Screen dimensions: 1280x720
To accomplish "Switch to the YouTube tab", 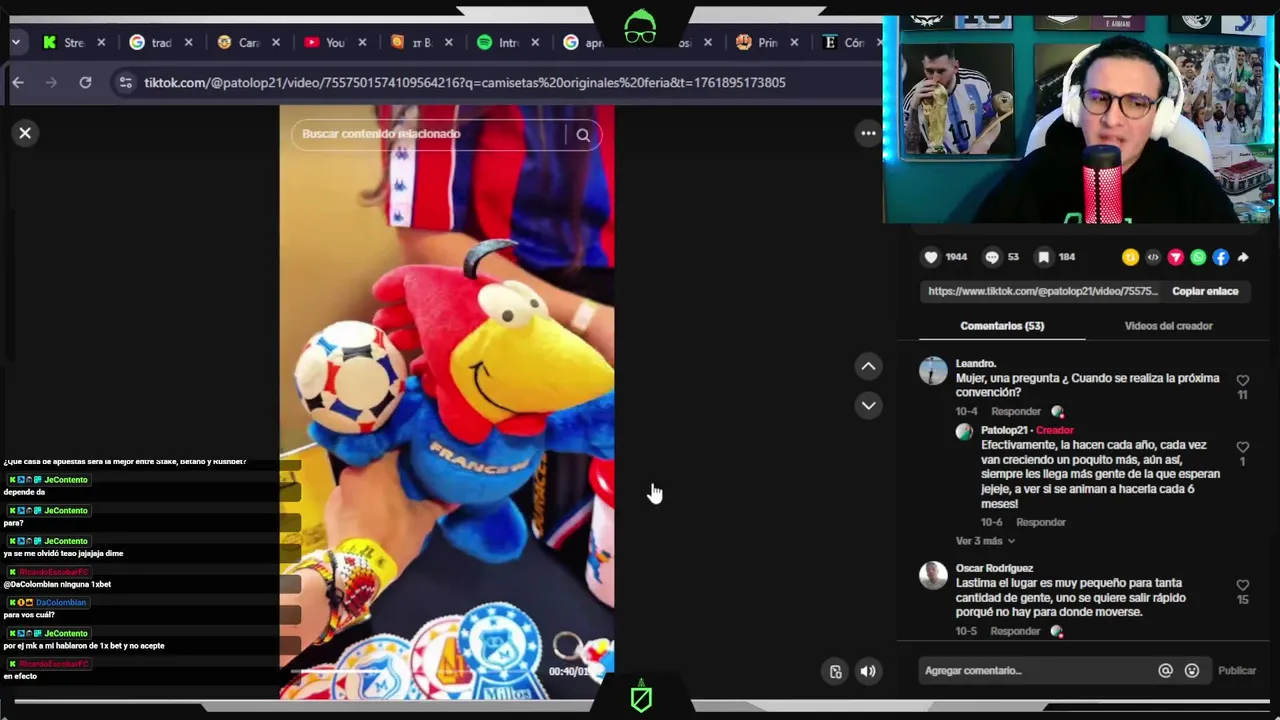I will click(x=325, y=43).
